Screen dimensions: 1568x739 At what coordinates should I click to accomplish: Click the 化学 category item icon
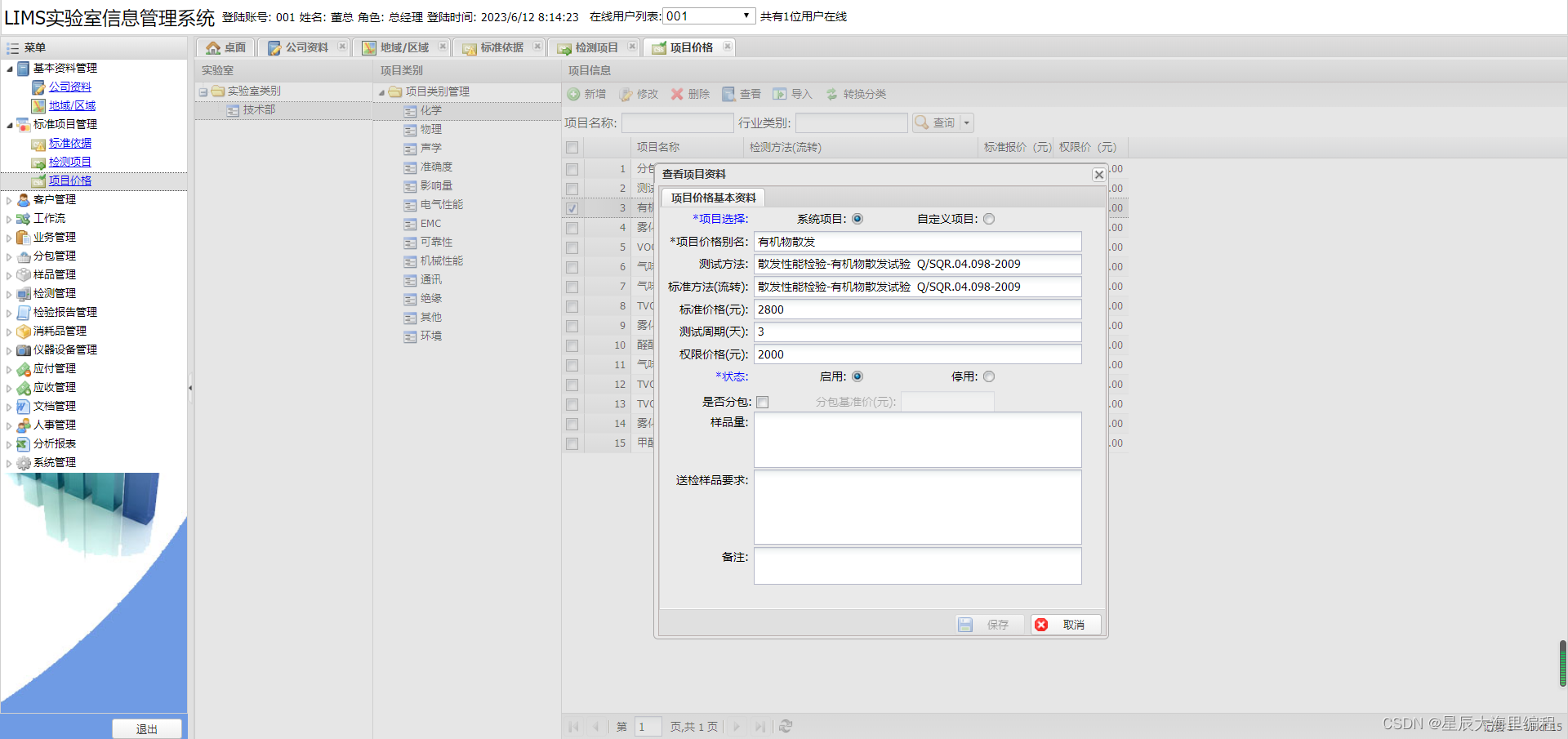tap(410, 111)
